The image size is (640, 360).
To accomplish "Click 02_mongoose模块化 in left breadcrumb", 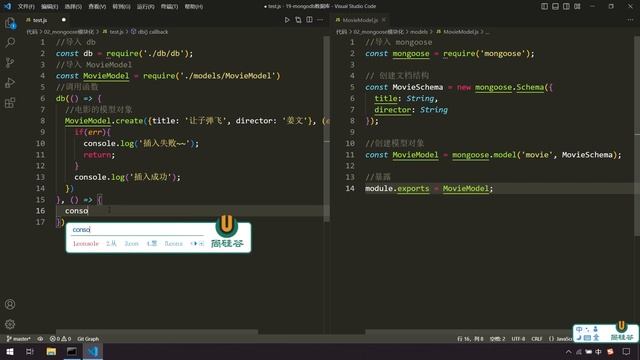I will coord(69,32).
